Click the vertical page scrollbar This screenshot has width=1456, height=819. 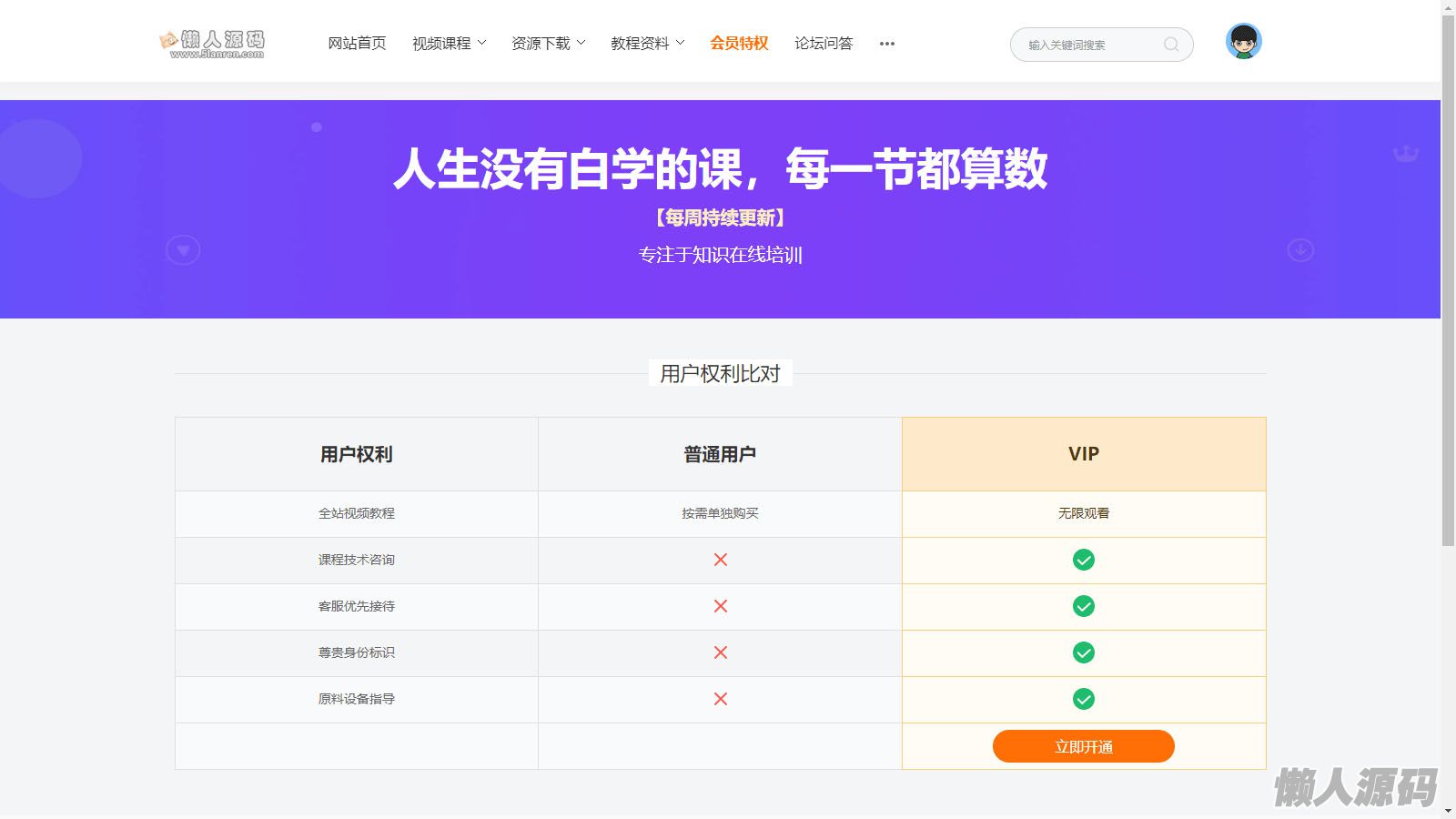(x=1448, y=282)
